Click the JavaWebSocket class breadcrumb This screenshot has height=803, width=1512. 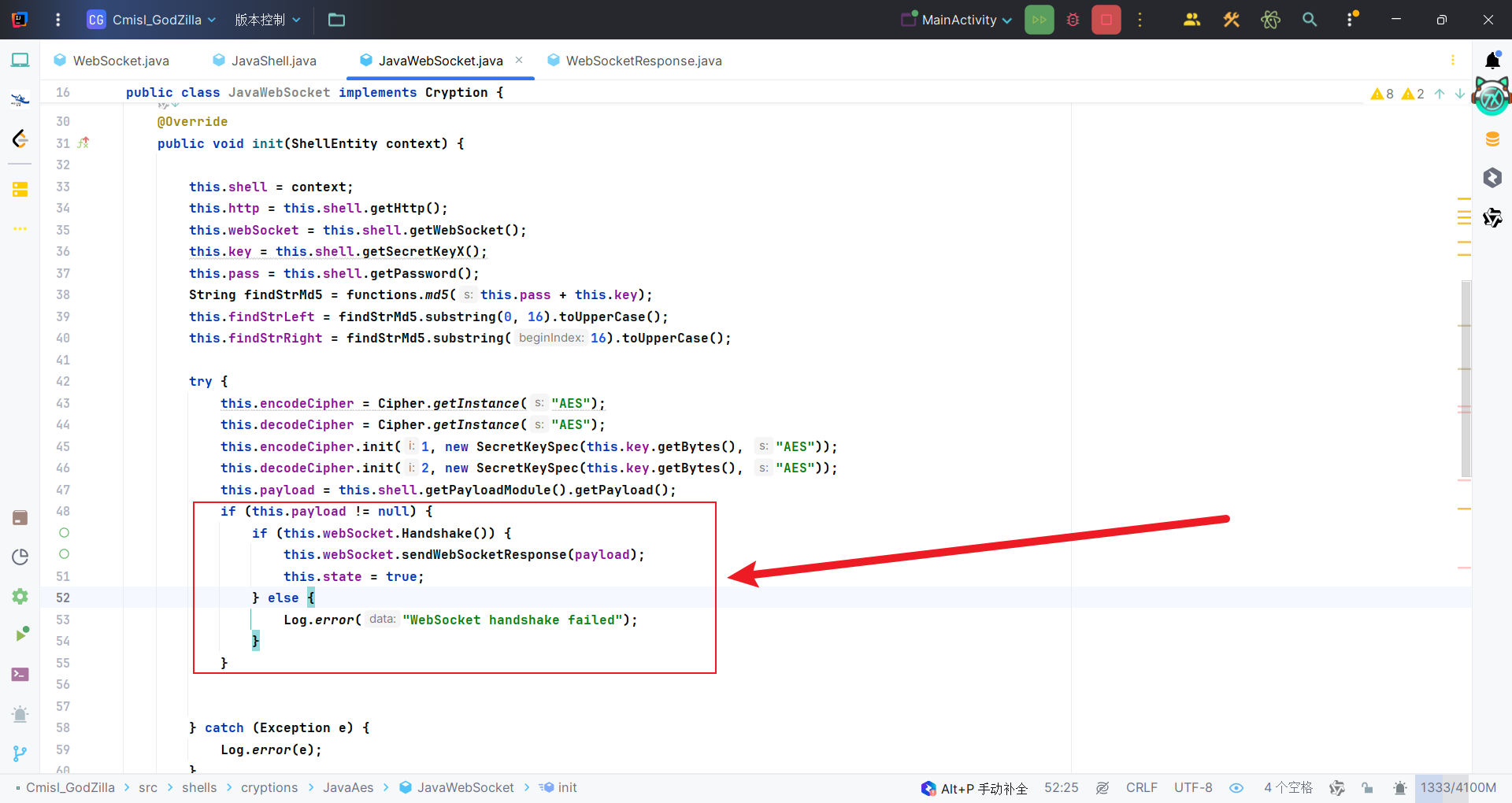click(457, 787)
